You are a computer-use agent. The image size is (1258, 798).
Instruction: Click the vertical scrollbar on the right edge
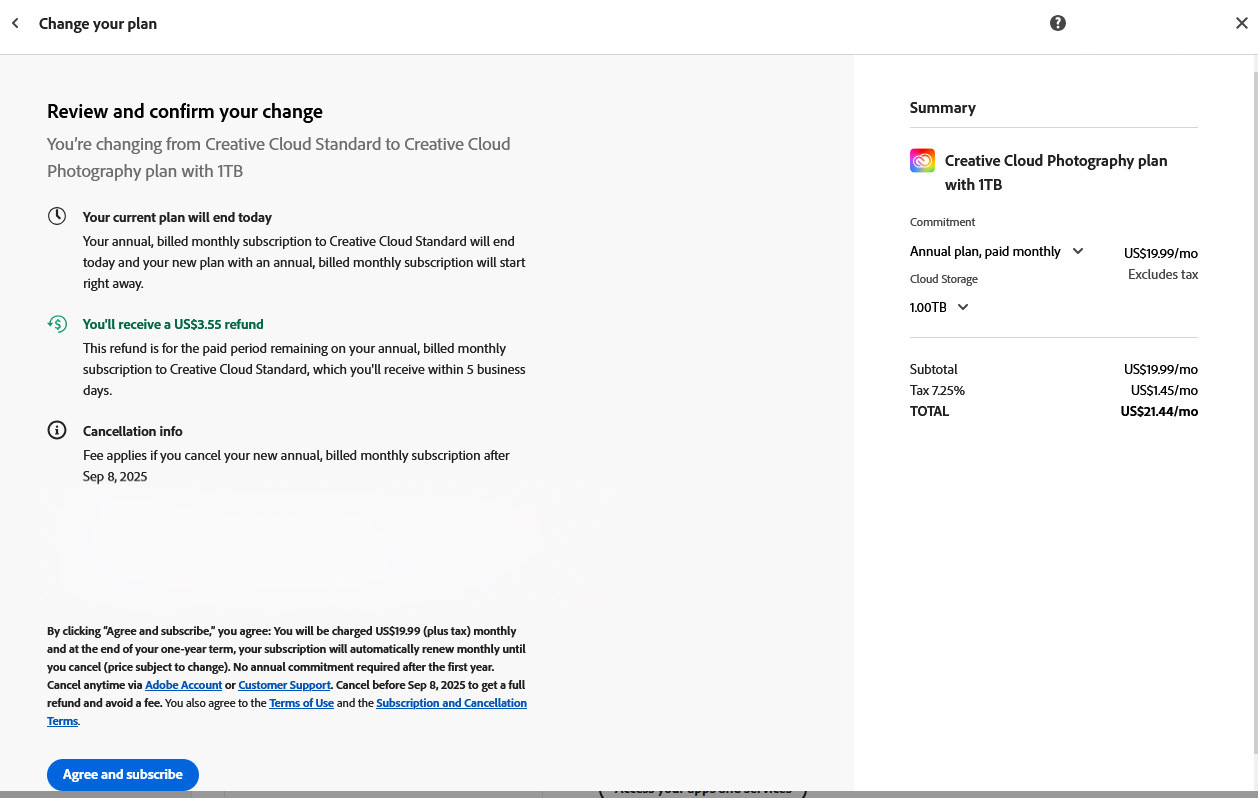click(x=1254, y=400)
